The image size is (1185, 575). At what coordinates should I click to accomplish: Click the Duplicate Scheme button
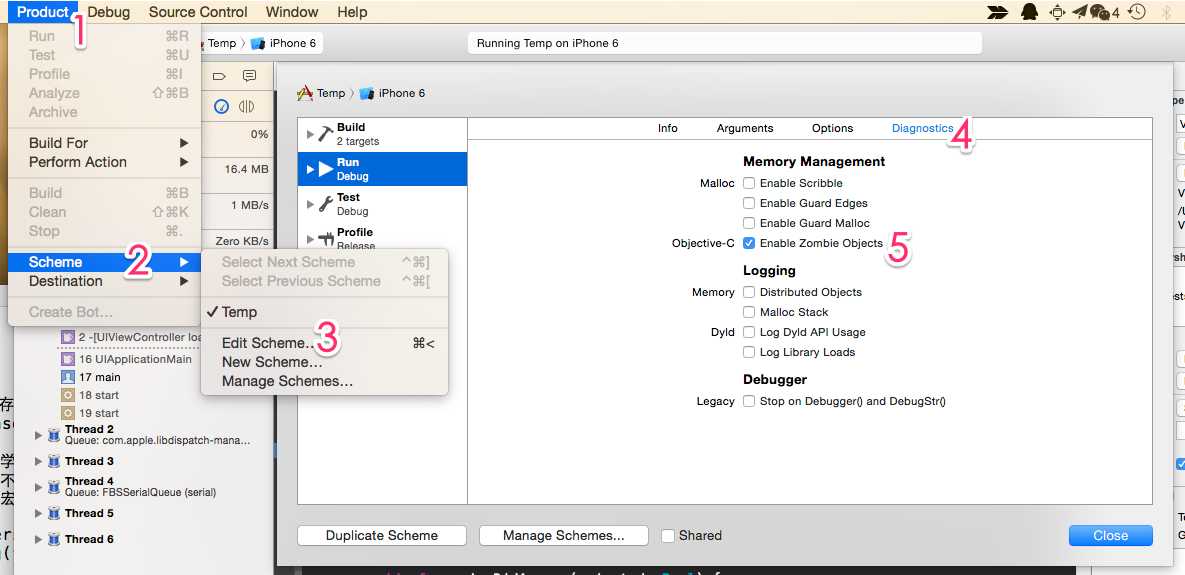pyautogui.click(x=382, y=536)
